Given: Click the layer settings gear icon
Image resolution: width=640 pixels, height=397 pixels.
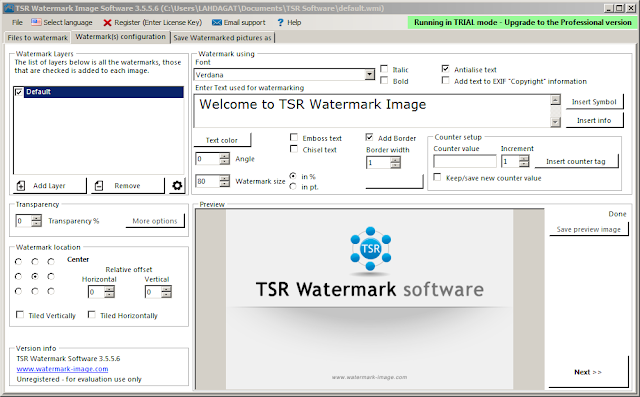Looking at the screenshot, I should 177,186.
